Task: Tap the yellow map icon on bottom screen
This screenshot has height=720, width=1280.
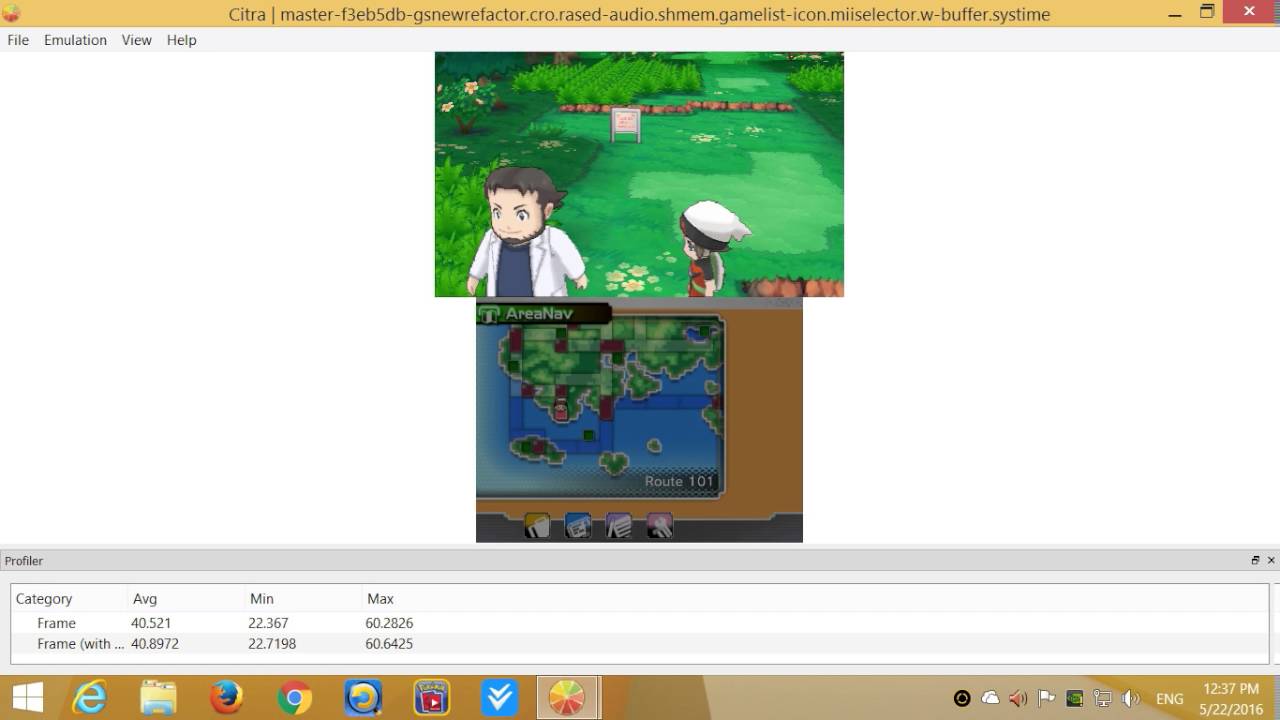Action: point(537,526)
